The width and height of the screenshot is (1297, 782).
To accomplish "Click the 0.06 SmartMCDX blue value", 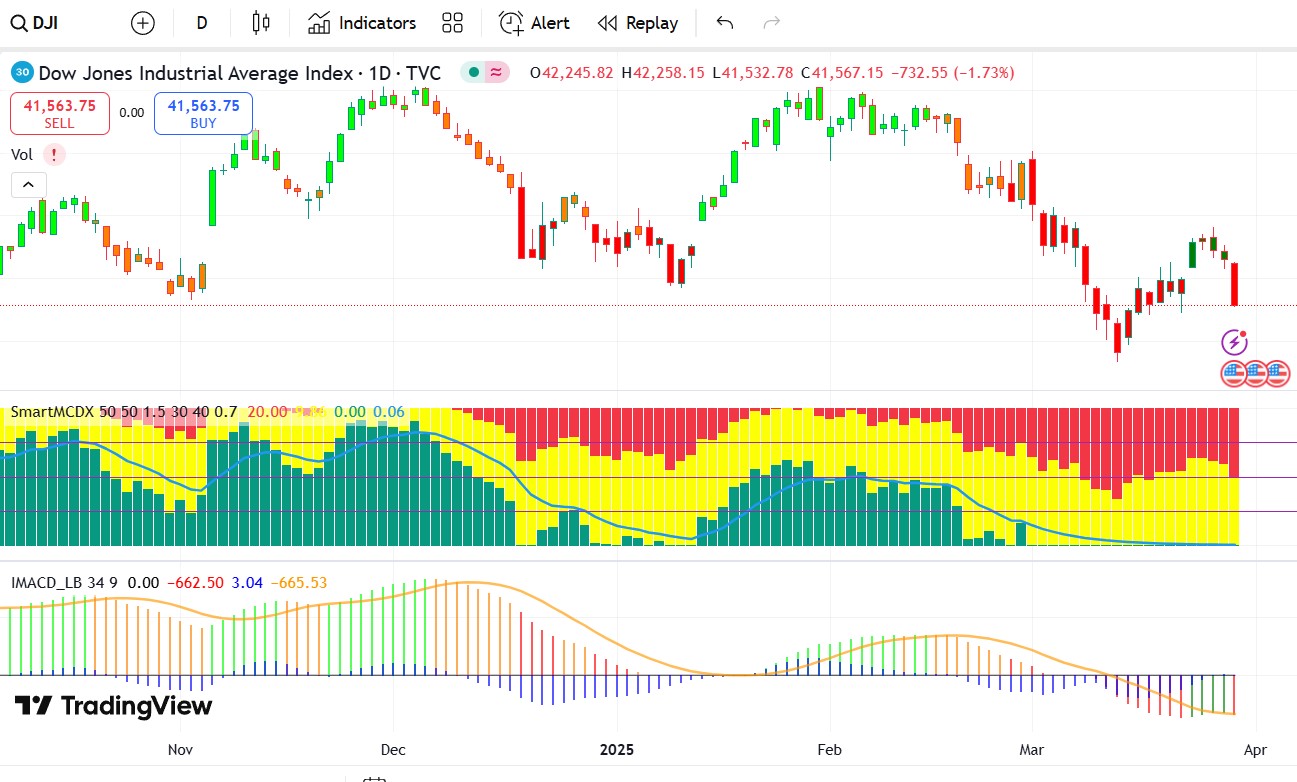I will (x=389, y=412).
